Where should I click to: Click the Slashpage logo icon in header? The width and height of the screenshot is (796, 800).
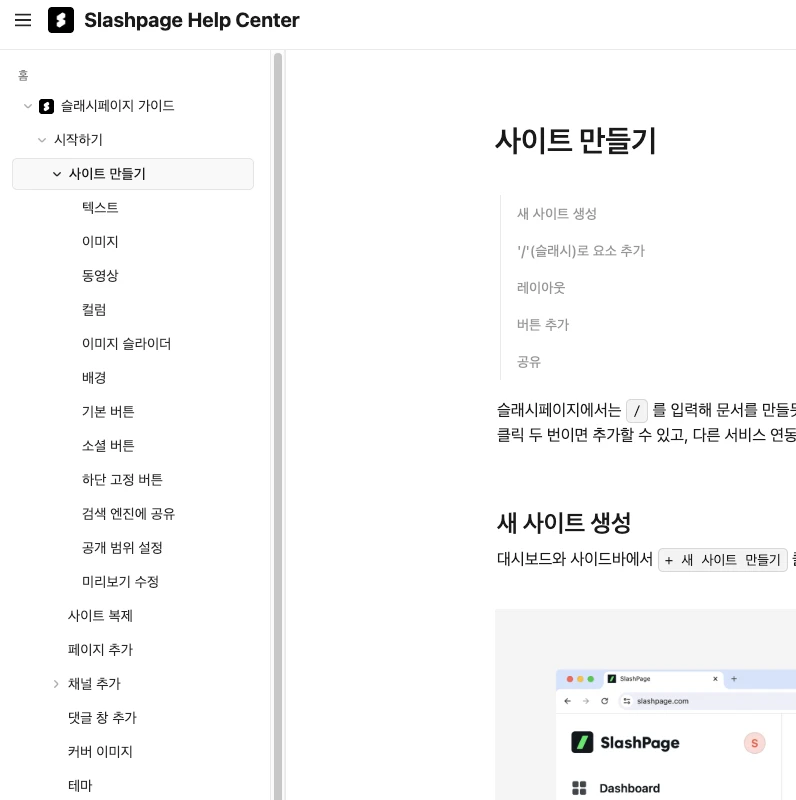tap(61, 20)
